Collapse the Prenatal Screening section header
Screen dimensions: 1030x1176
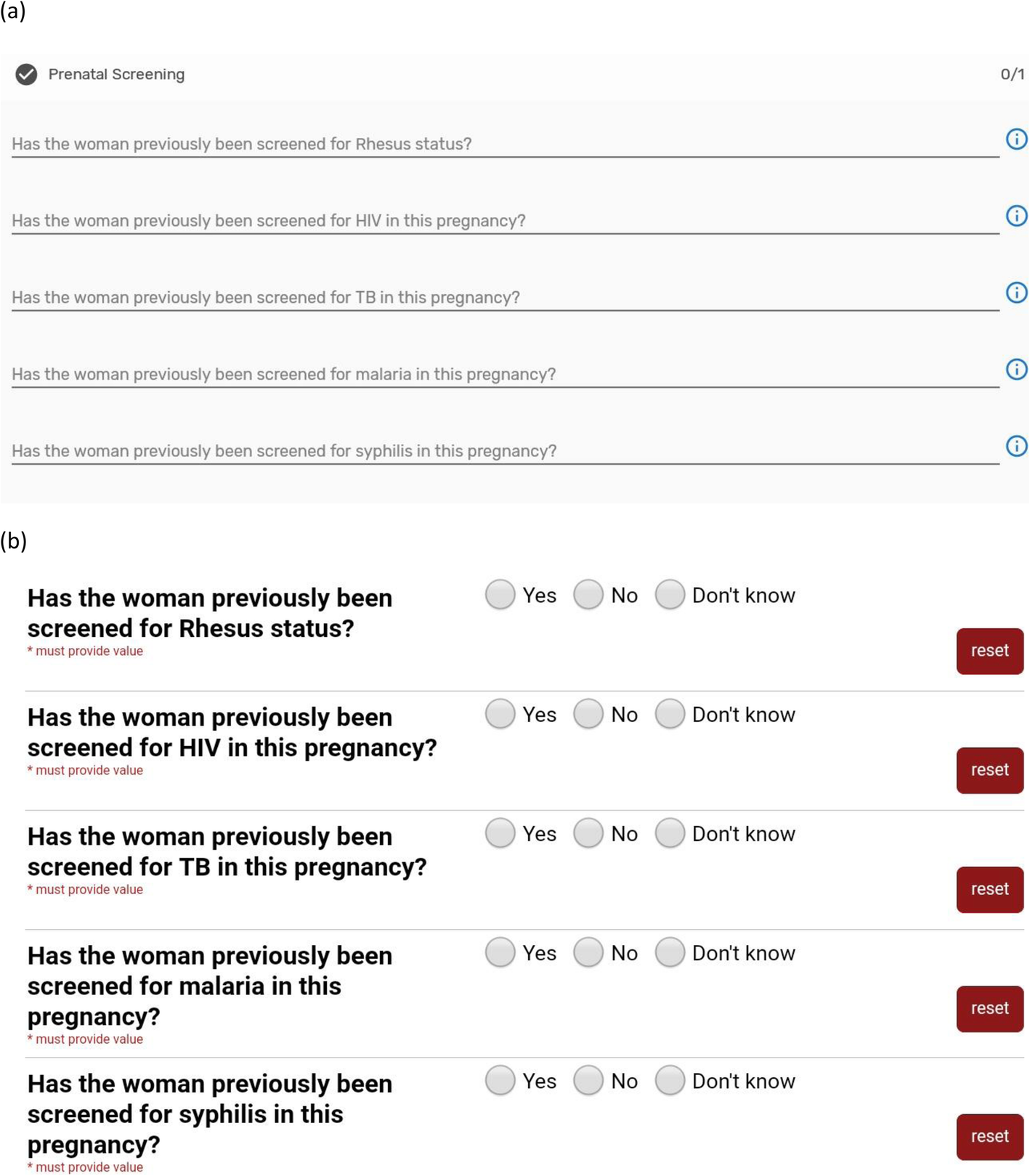pos(508,75)
